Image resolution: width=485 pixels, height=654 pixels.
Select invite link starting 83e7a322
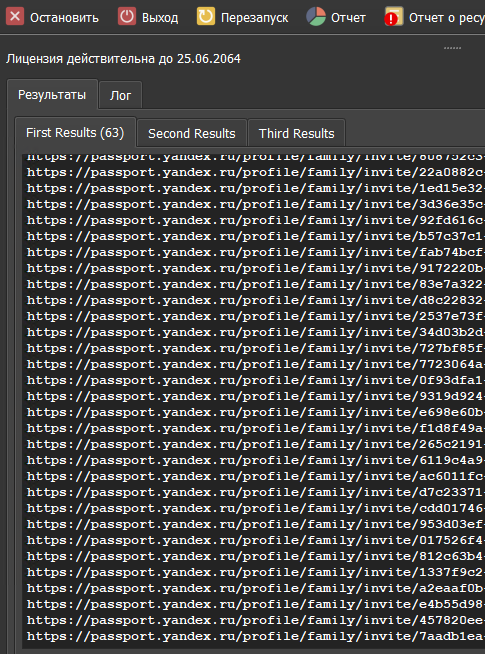click(x=256, y=284)
